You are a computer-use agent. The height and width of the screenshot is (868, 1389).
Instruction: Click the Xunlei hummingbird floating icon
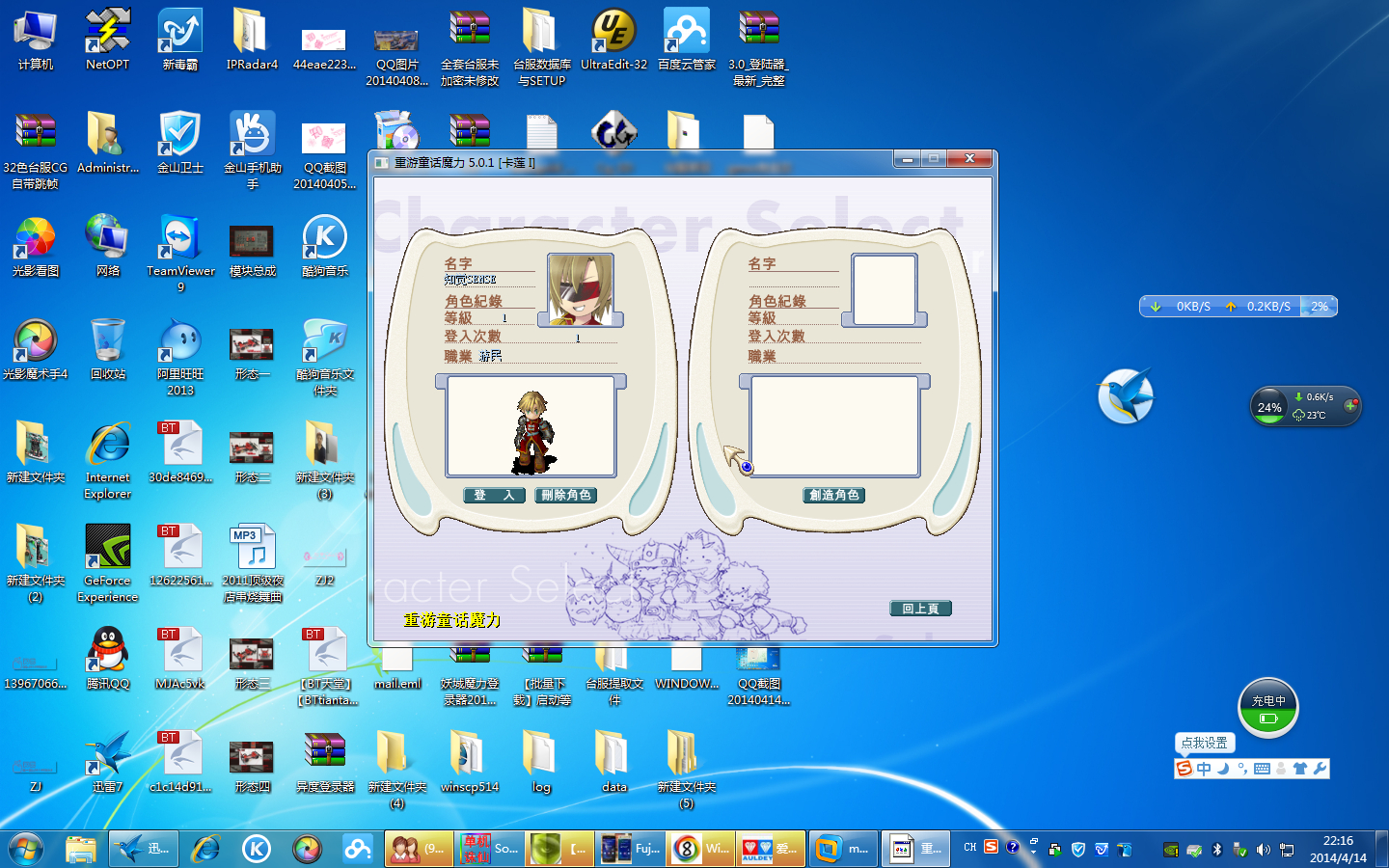pos(1126,395)
